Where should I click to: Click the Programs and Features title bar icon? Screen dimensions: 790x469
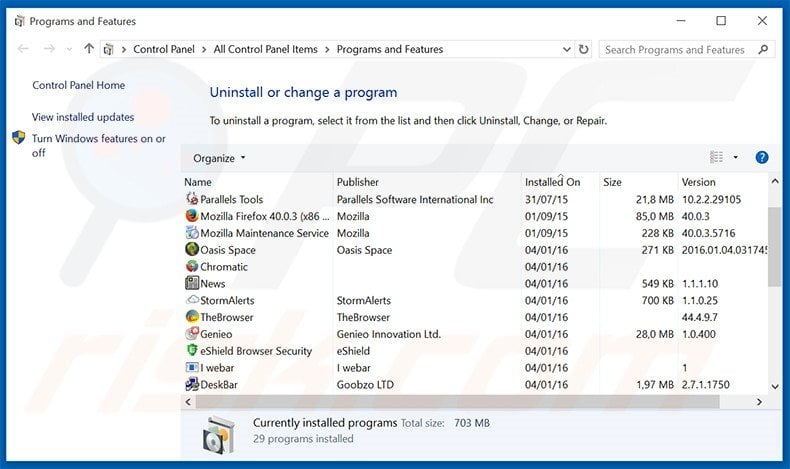coord(20,21)
